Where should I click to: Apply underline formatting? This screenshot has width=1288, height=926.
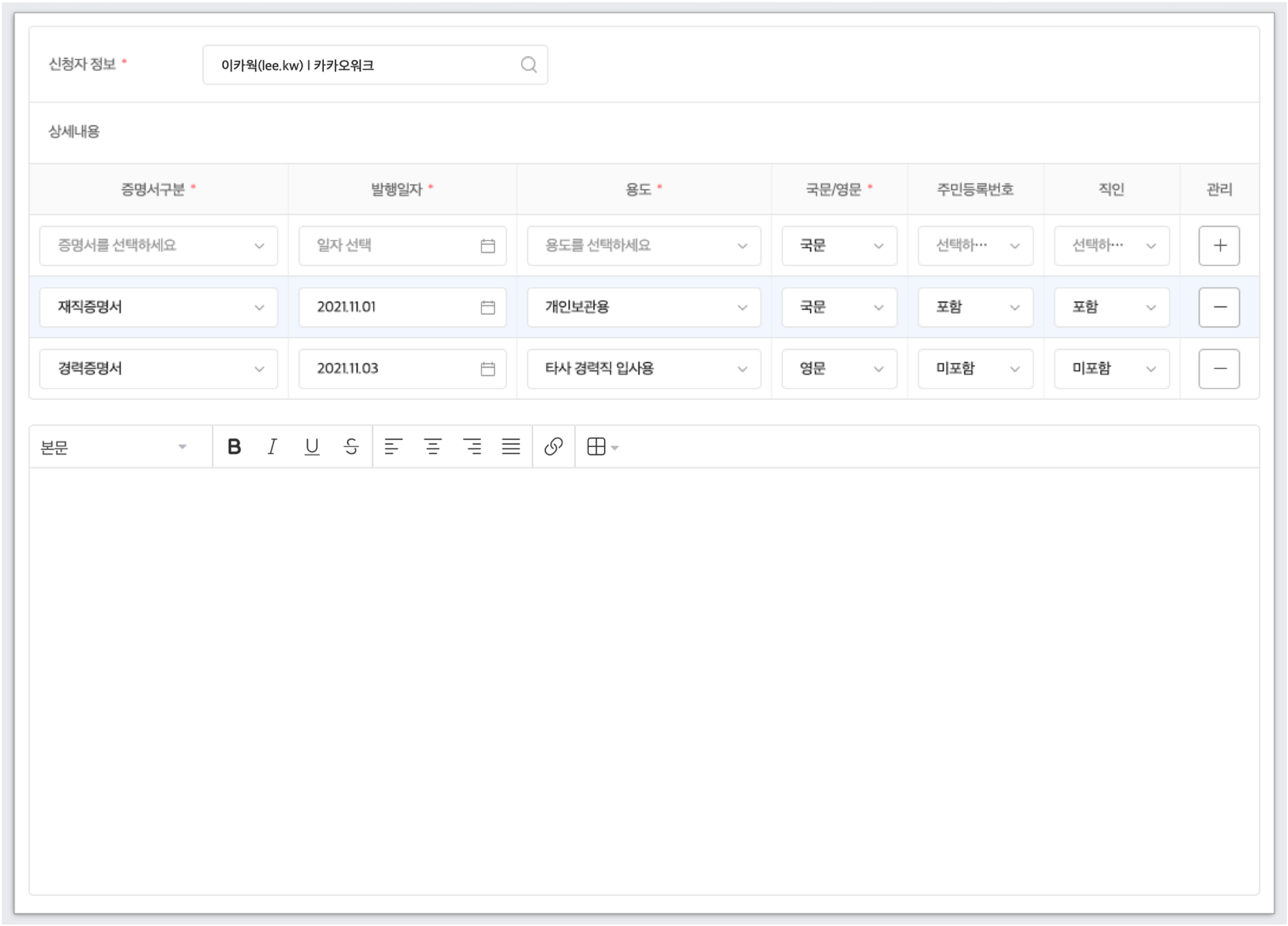312,446
